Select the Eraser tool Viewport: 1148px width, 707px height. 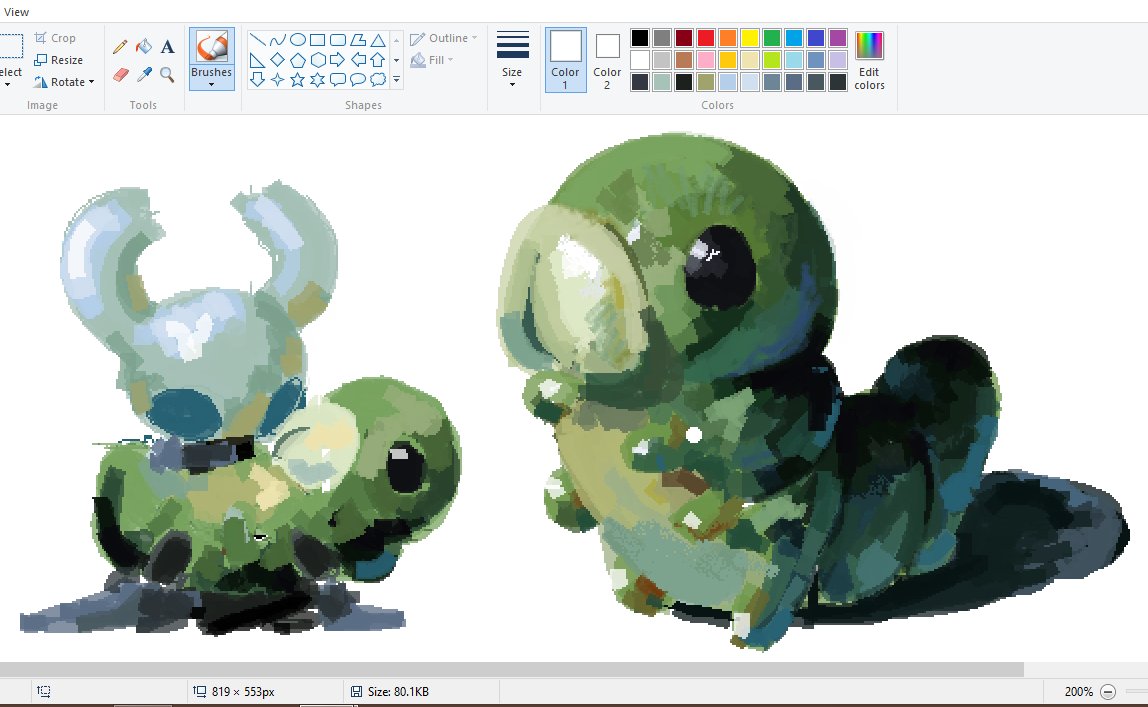(x=121, y=74)
